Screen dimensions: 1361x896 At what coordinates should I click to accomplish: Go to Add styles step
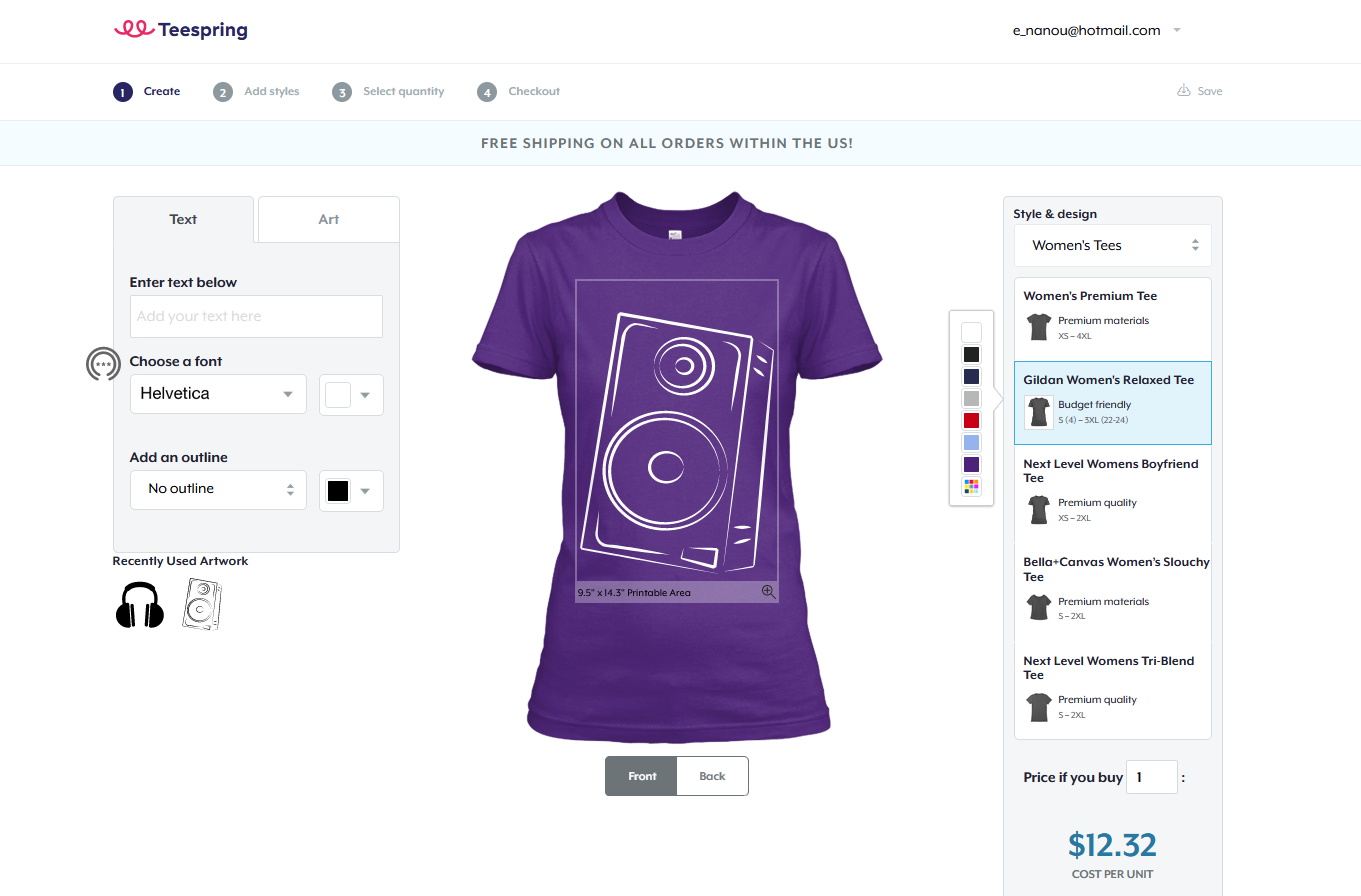point(257,92)
